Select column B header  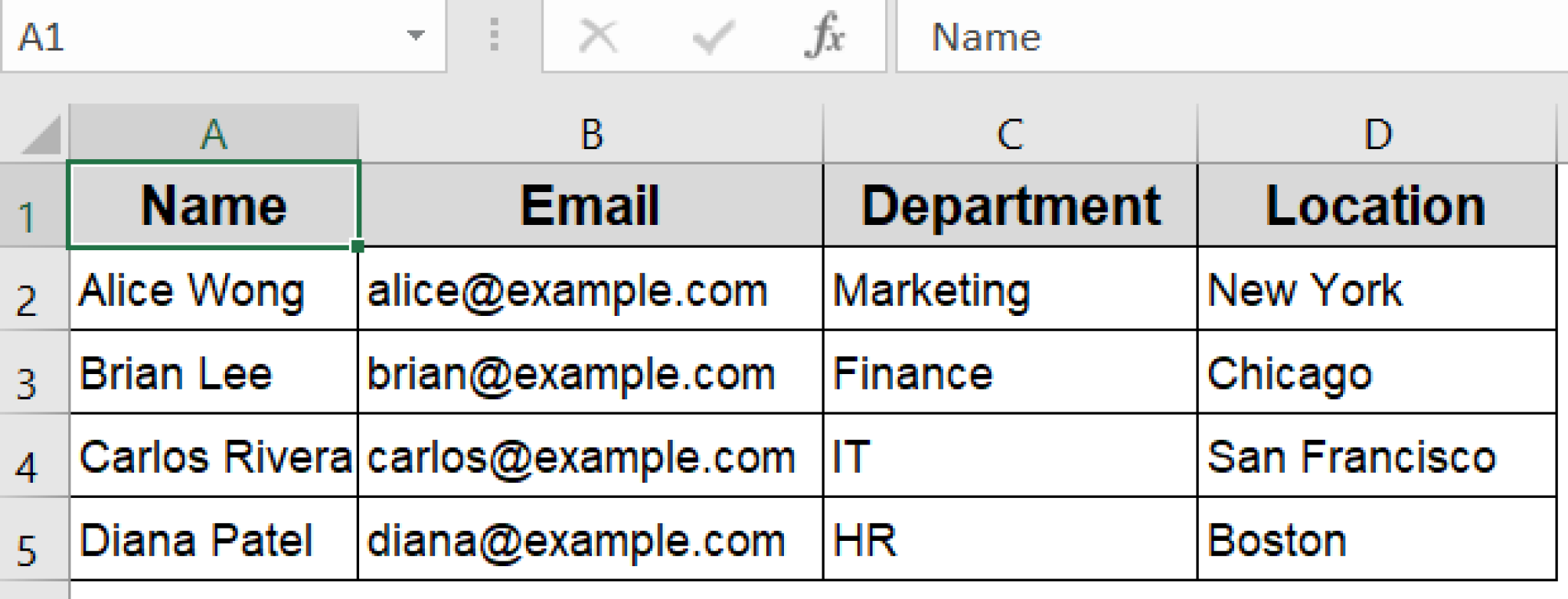(590, 136)
